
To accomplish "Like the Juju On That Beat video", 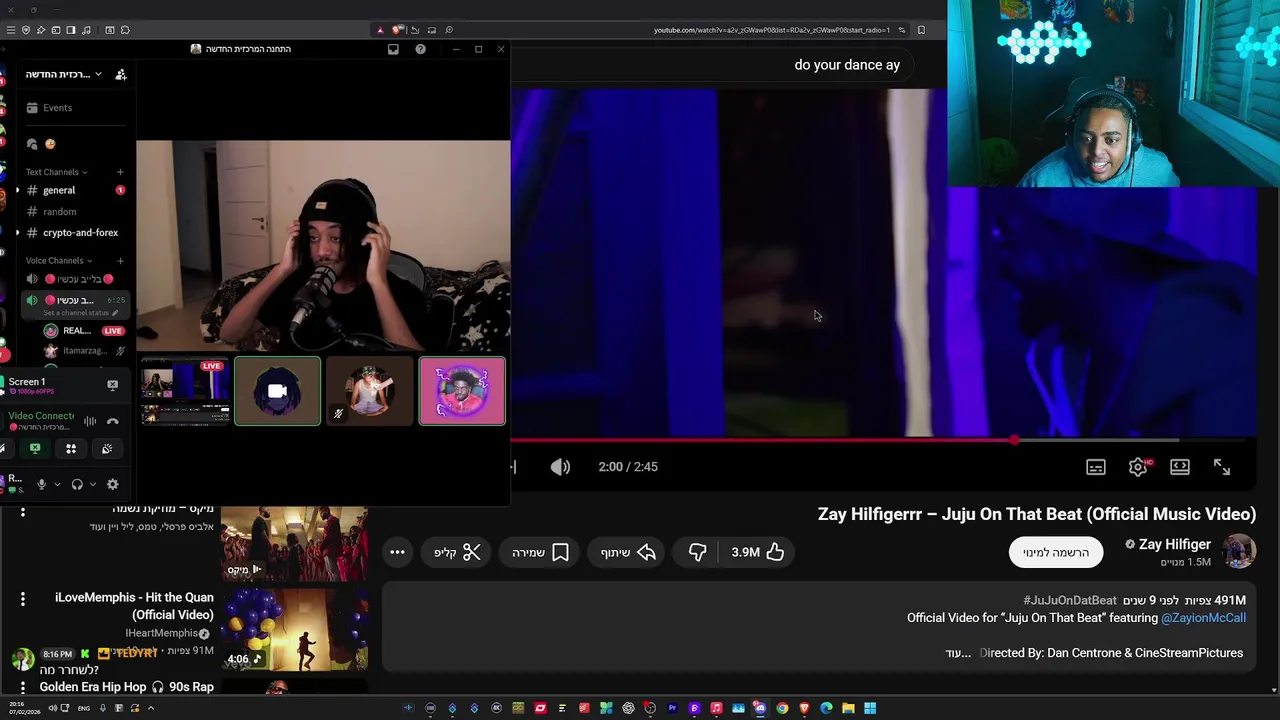I will click(x=758, y=552).
